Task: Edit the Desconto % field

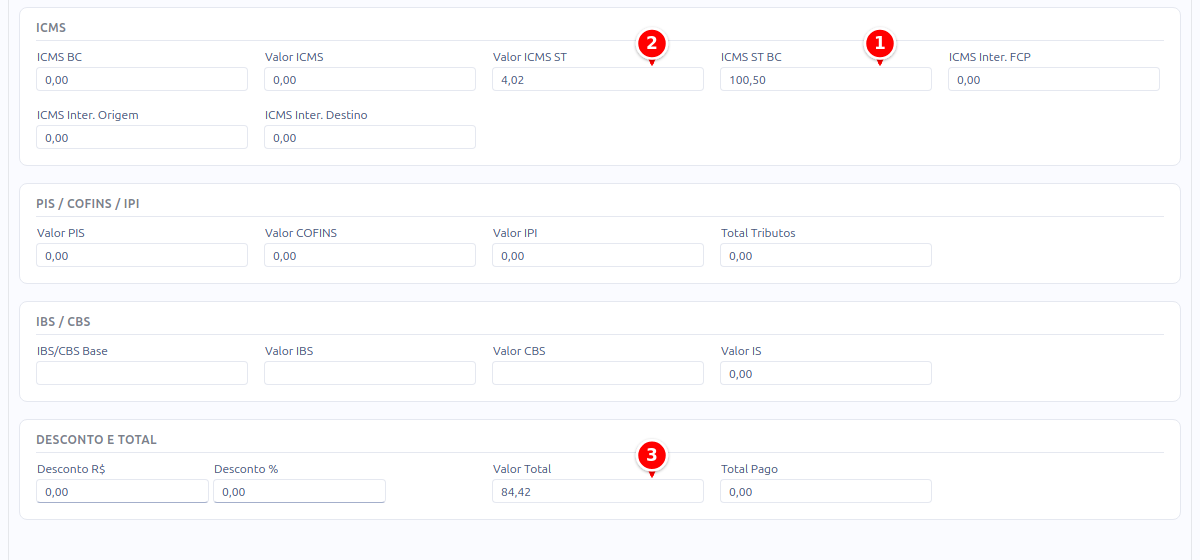Action: tap(299, 491)
